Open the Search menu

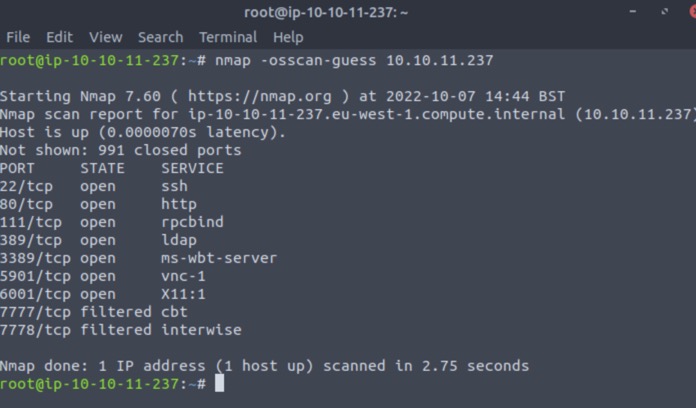click(x=160, y=37)
